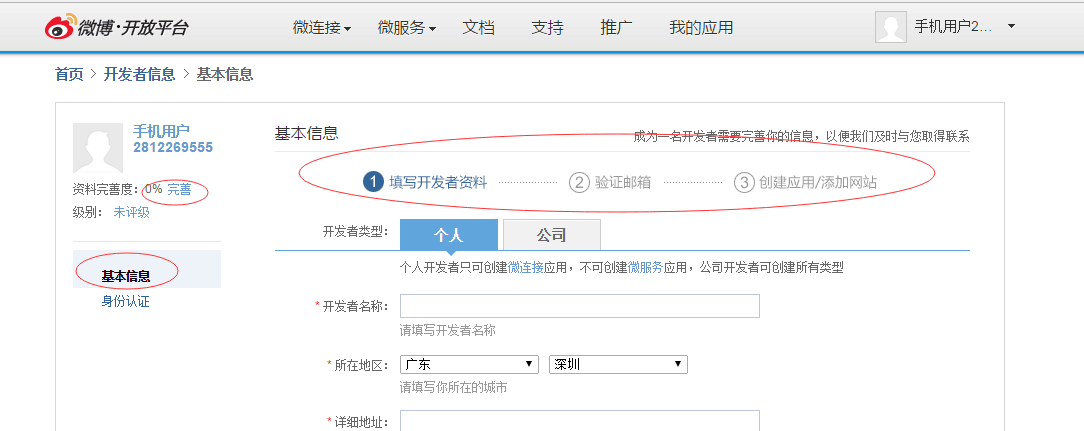The height and width of the screenshot is (431, 1084).
Task: Open the 手机用户 2812269555 profile link
Action: 173,138
